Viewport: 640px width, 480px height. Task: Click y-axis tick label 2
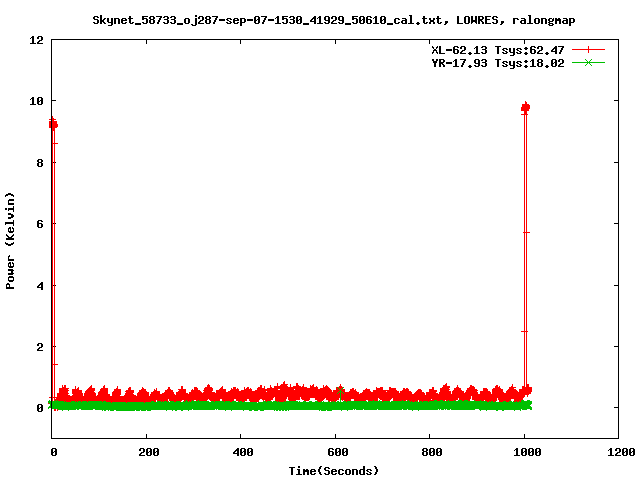coord(40,347)
